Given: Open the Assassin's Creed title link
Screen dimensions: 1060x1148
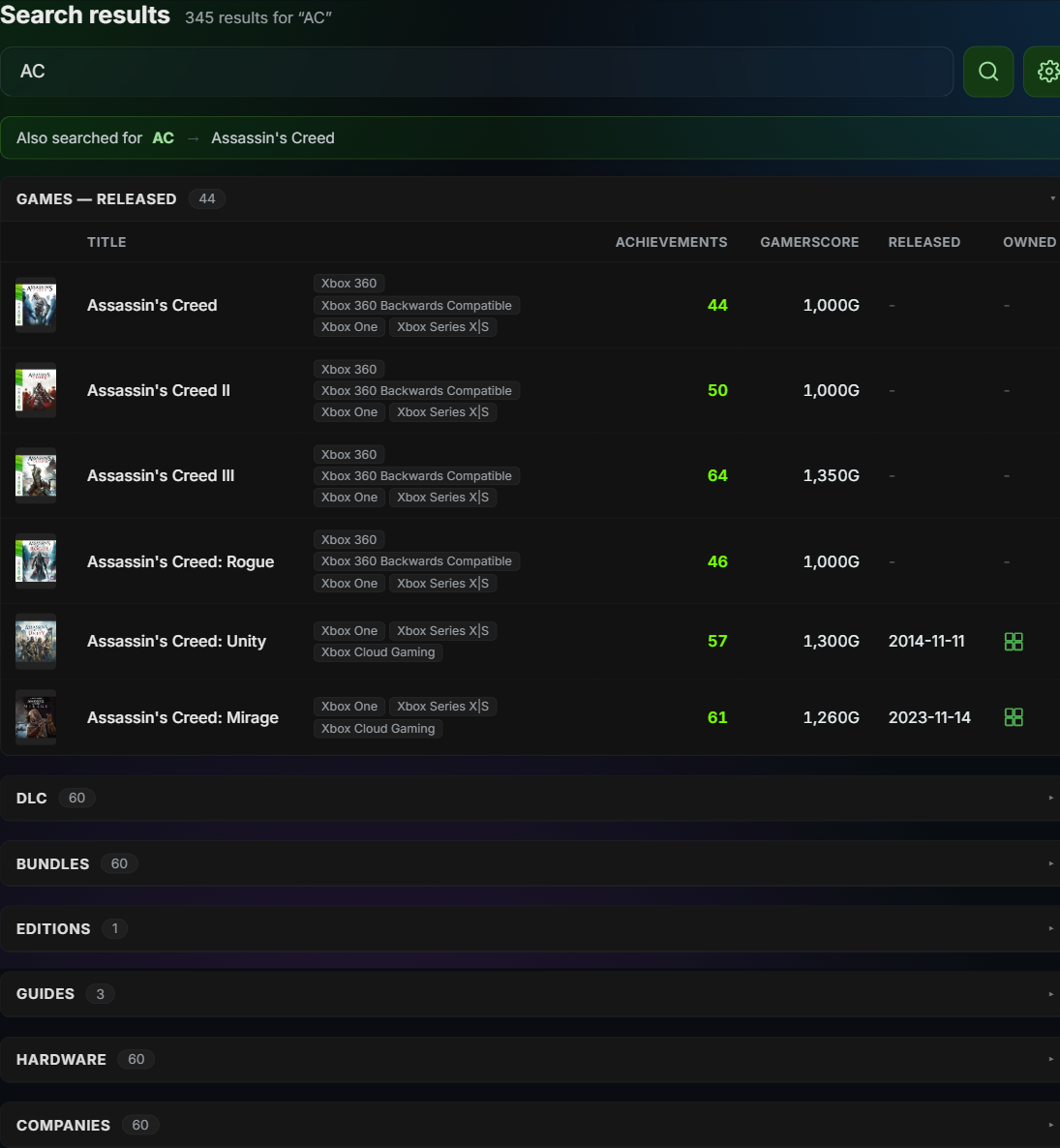Looking at the screenshot, I should click(152, 305).
